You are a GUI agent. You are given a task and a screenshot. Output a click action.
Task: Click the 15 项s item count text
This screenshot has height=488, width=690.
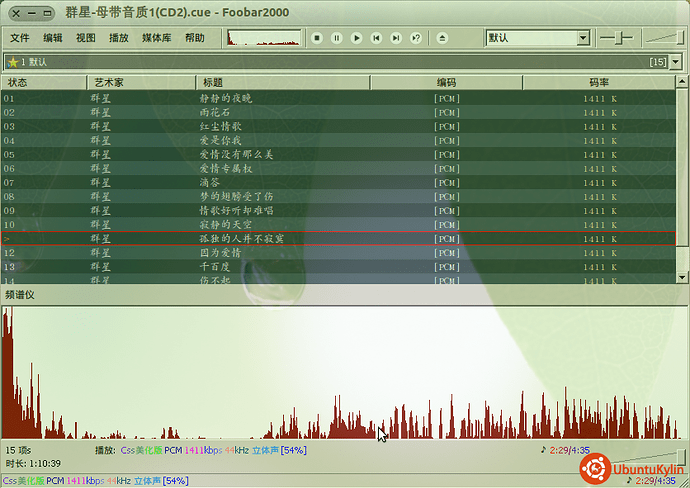(18, 451)
